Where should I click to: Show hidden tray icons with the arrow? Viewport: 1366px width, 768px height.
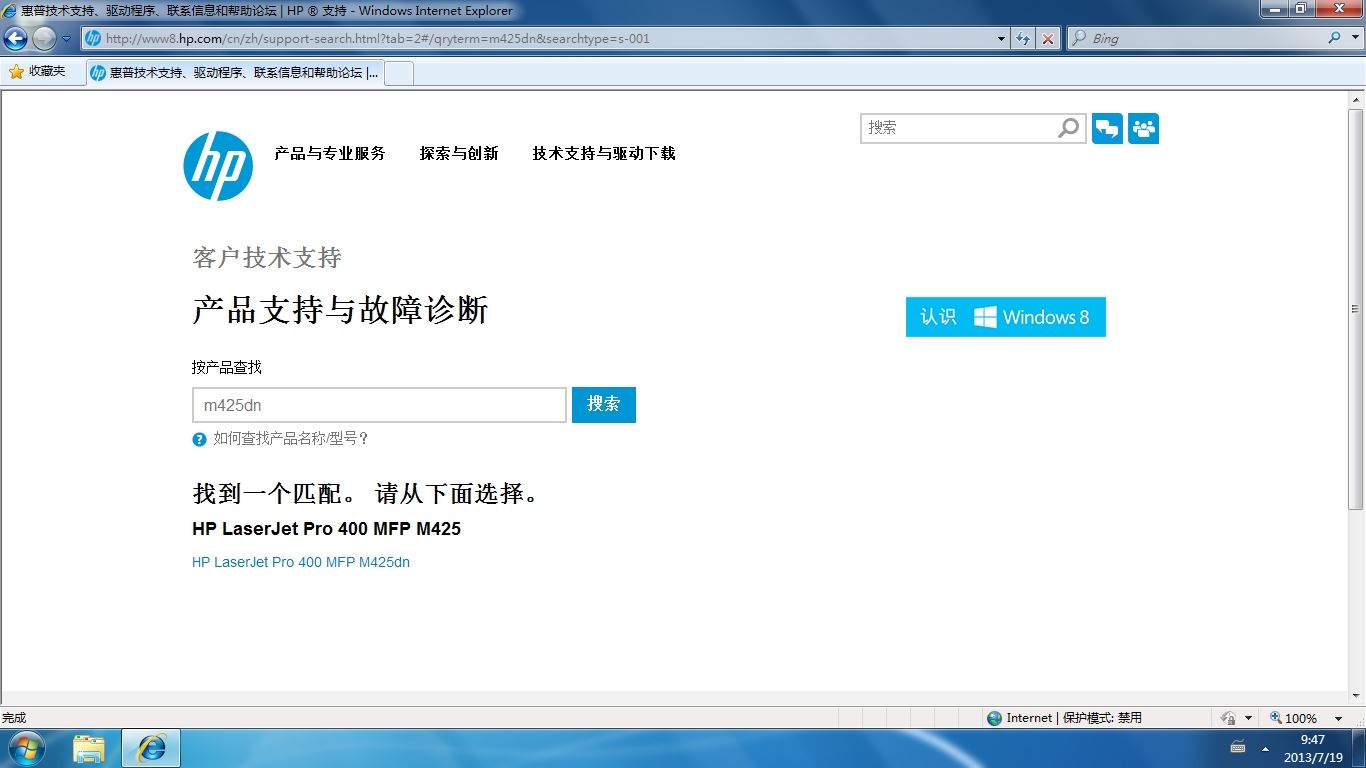pos(1266,748)
